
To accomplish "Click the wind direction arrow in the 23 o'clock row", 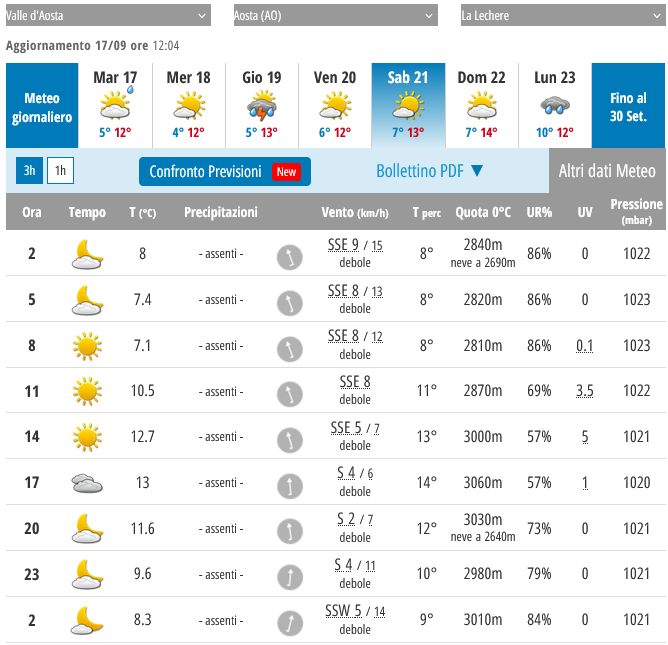I will [289, 576].
